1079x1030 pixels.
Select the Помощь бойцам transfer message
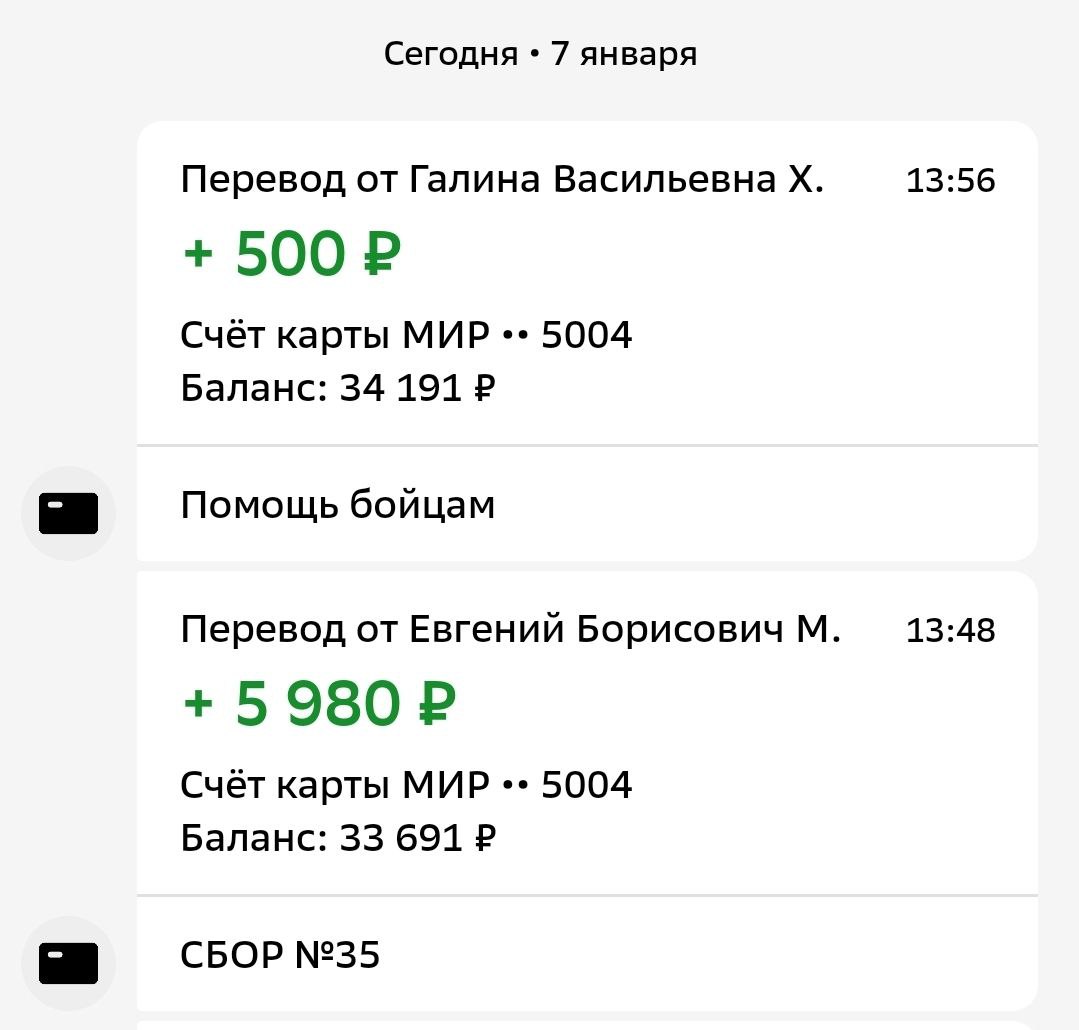338,506
